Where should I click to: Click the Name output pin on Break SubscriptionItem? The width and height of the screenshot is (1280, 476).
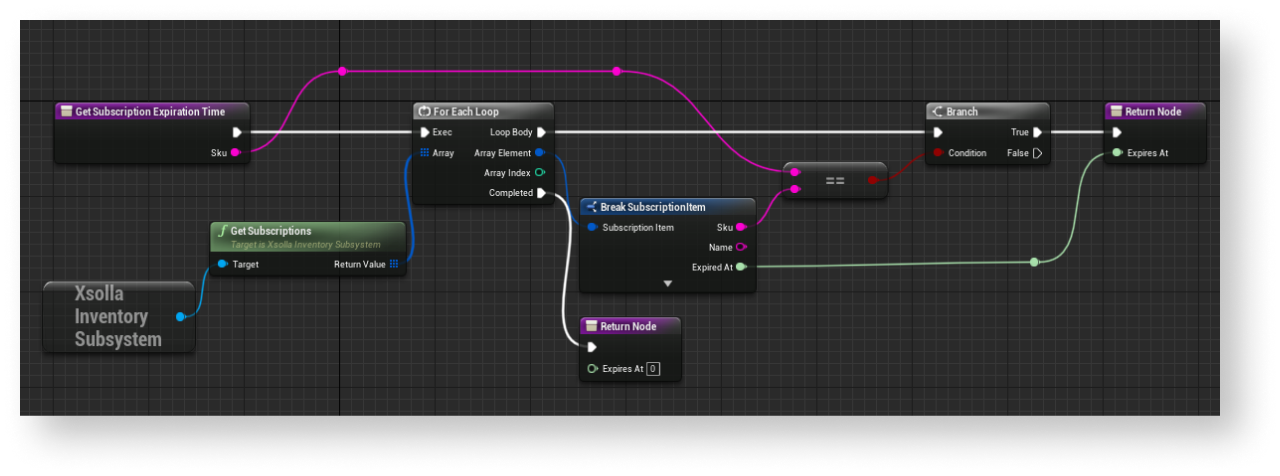[x=741, y=247]
